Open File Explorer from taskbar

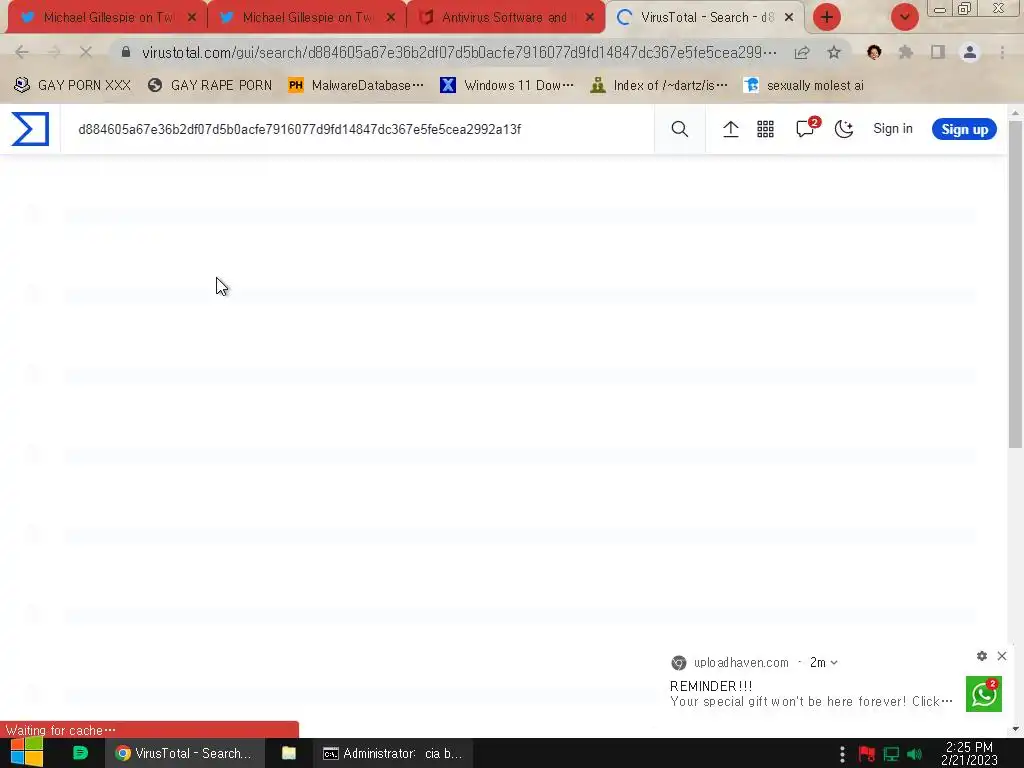click(289, 753)
